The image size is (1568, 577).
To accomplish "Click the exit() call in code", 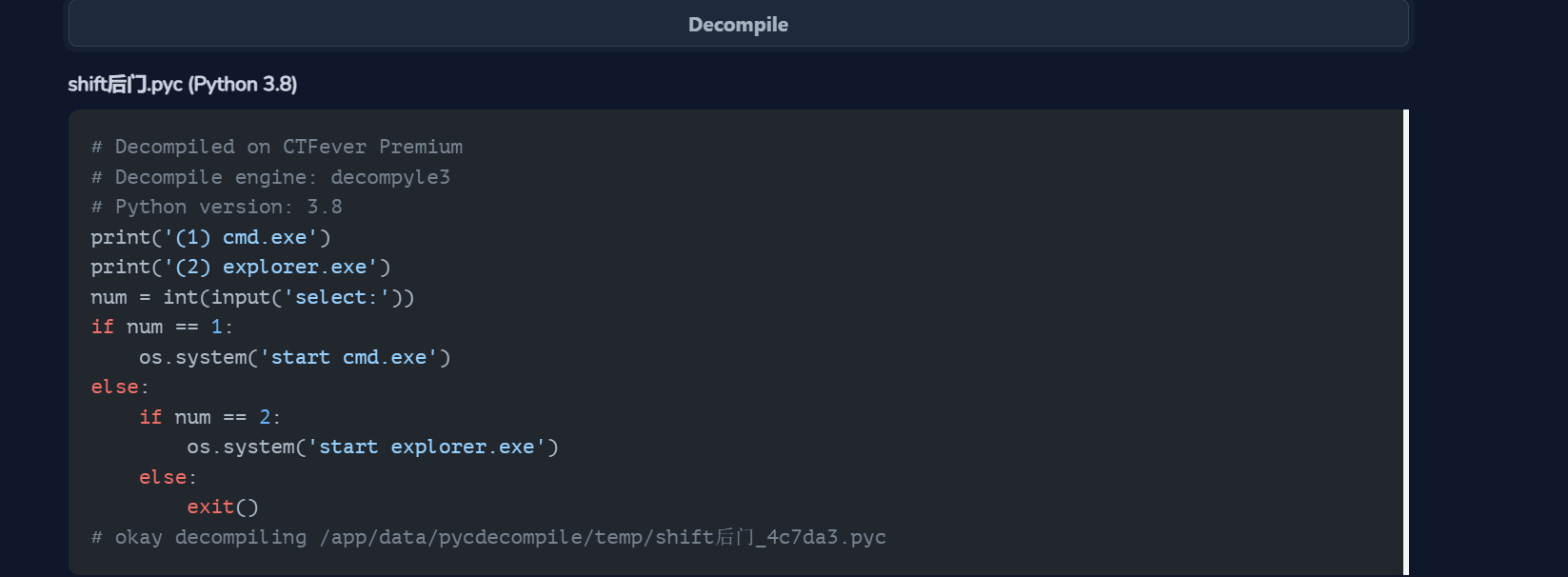I will point(223,507).
